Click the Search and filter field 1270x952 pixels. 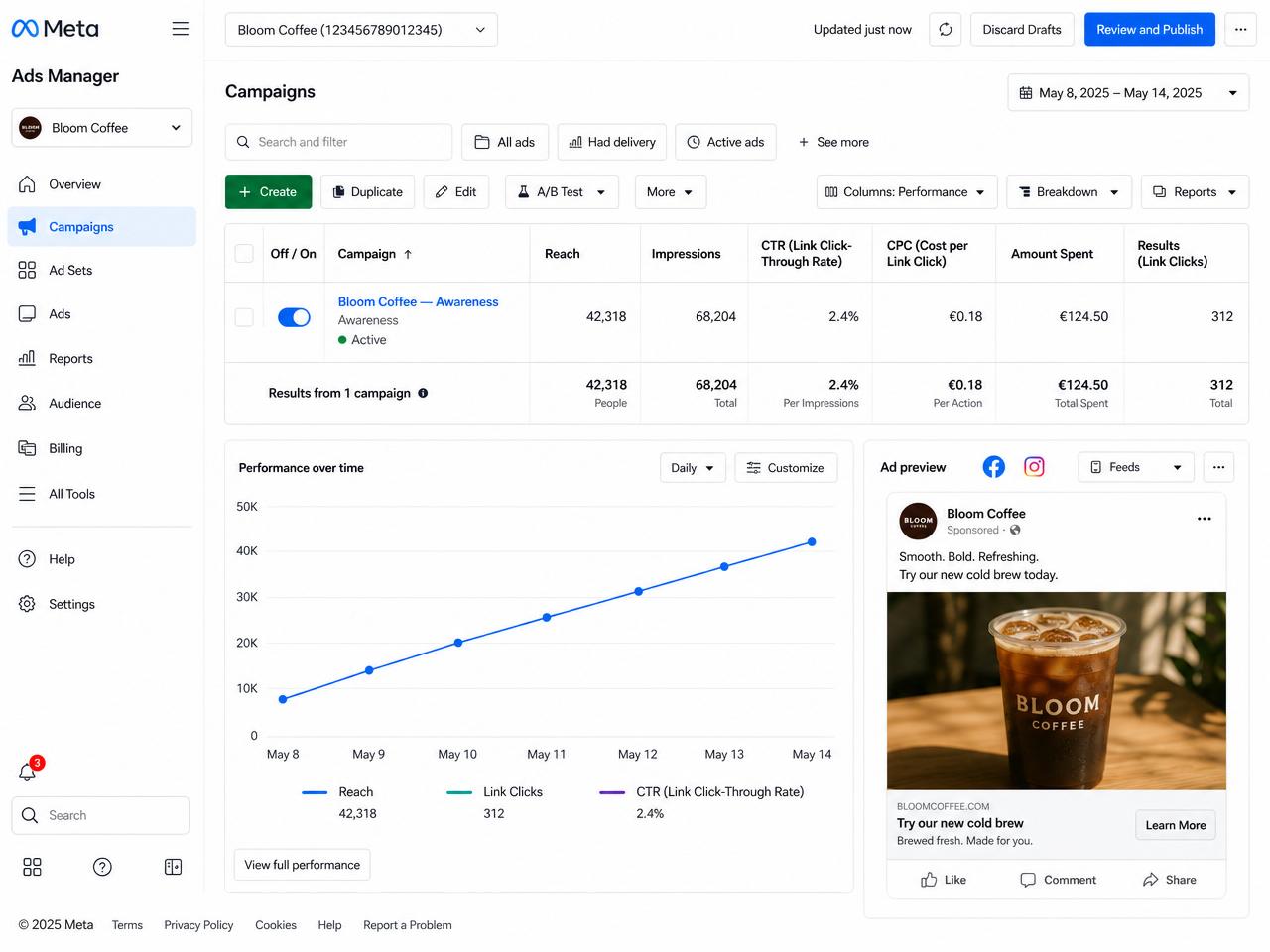click(338, 142)
